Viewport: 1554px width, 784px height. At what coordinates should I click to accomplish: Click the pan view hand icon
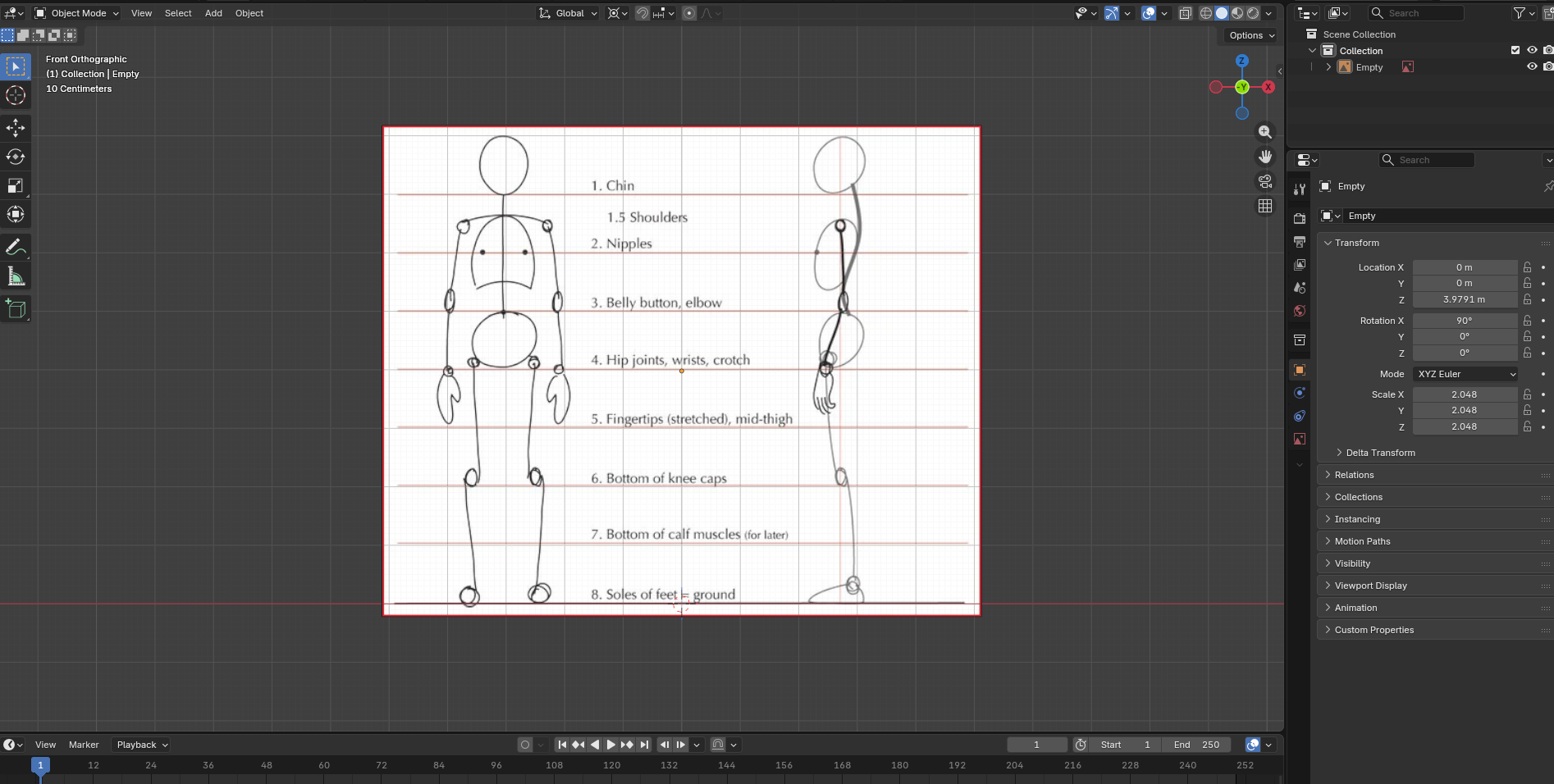[1265, 156]
